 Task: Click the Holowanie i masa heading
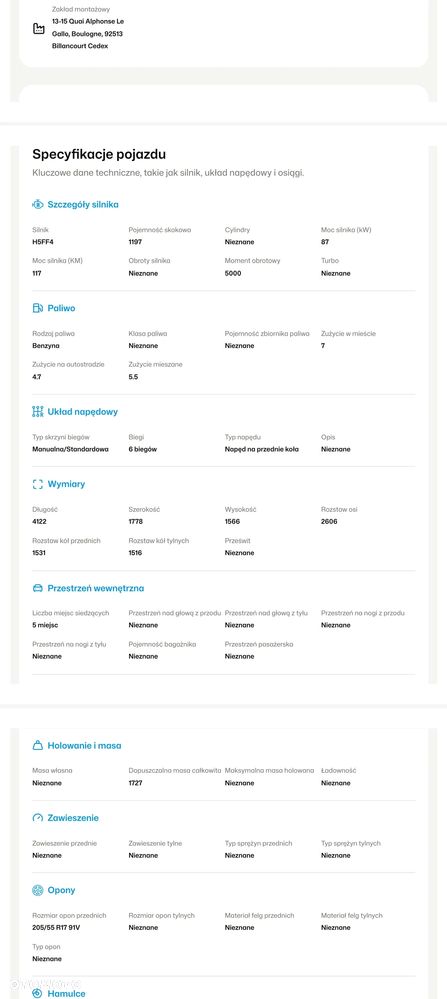84,745
